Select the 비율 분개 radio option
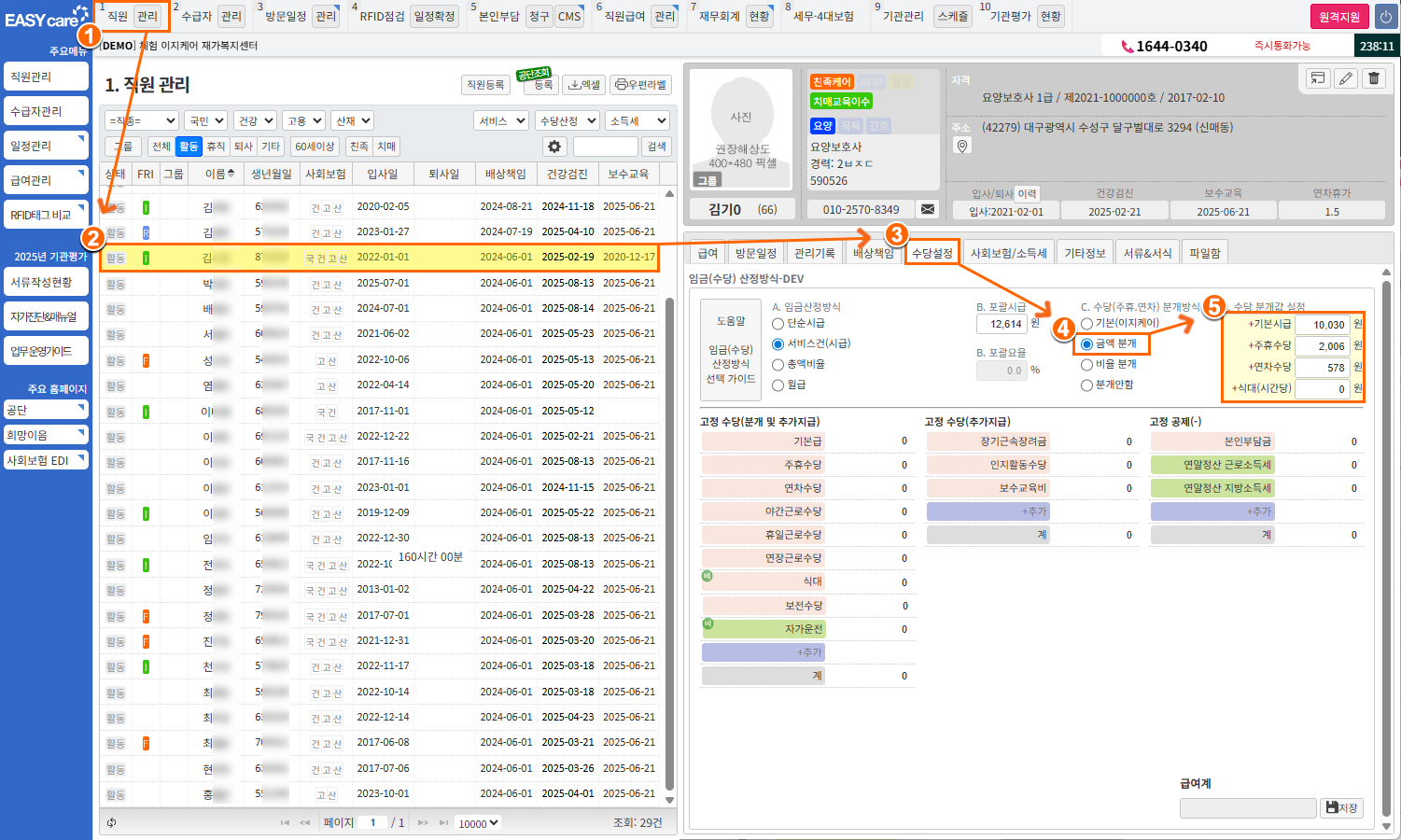Viewport: 1401px width, 840px height. [x=1086, y=365]
